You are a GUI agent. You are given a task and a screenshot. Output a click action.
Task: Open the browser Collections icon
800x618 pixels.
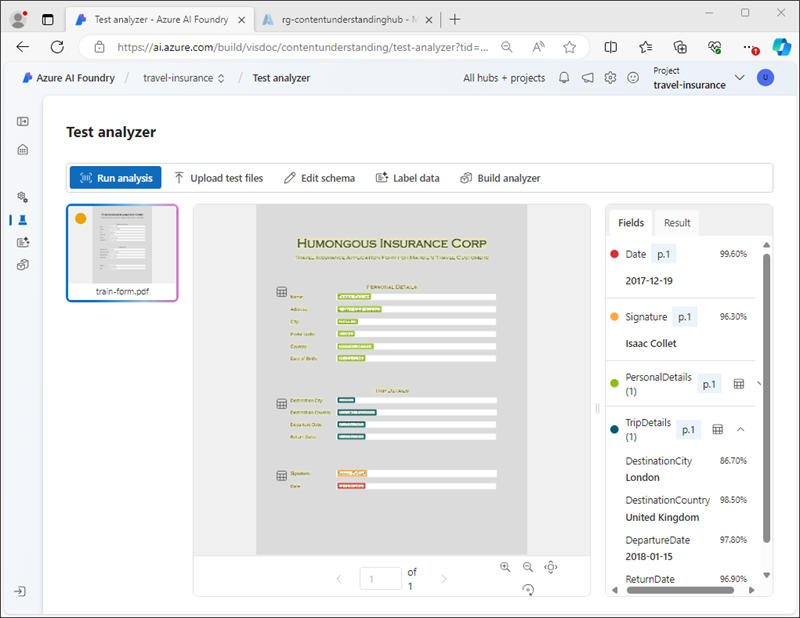pos(680,47)
